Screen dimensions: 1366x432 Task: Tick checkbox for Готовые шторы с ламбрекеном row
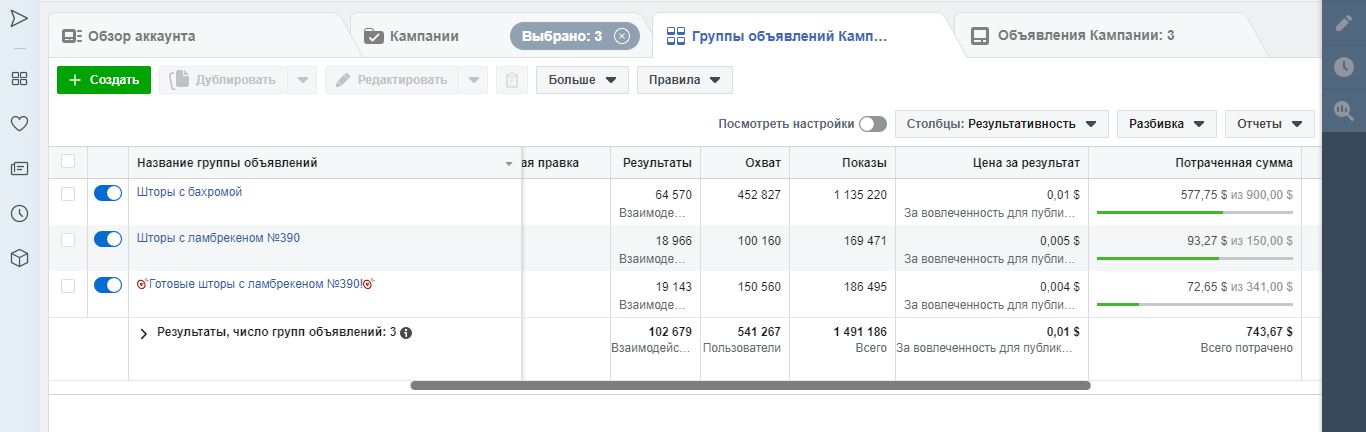point(68,286)
